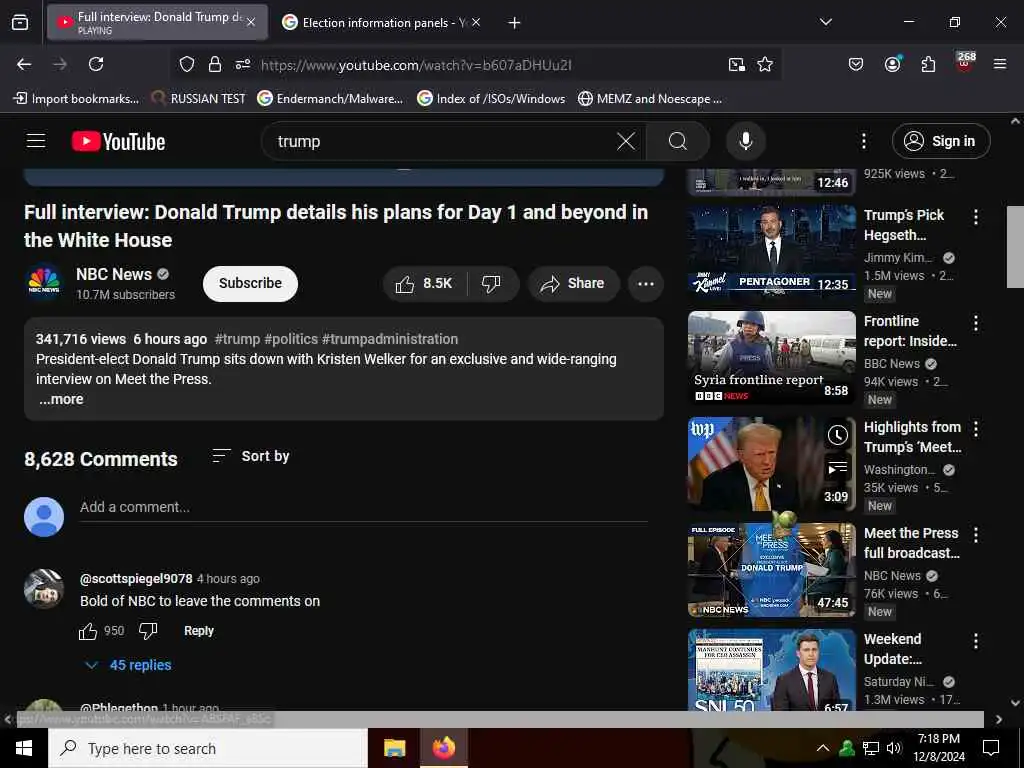Dislike the video with thumbs down
This screenshot has width=1024, height=768.
pyautogui.click(x=491, y=283)
